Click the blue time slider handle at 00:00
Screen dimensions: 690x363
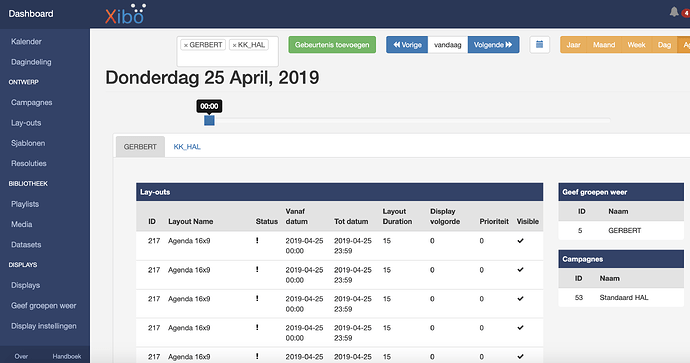(x=209, y=120)
